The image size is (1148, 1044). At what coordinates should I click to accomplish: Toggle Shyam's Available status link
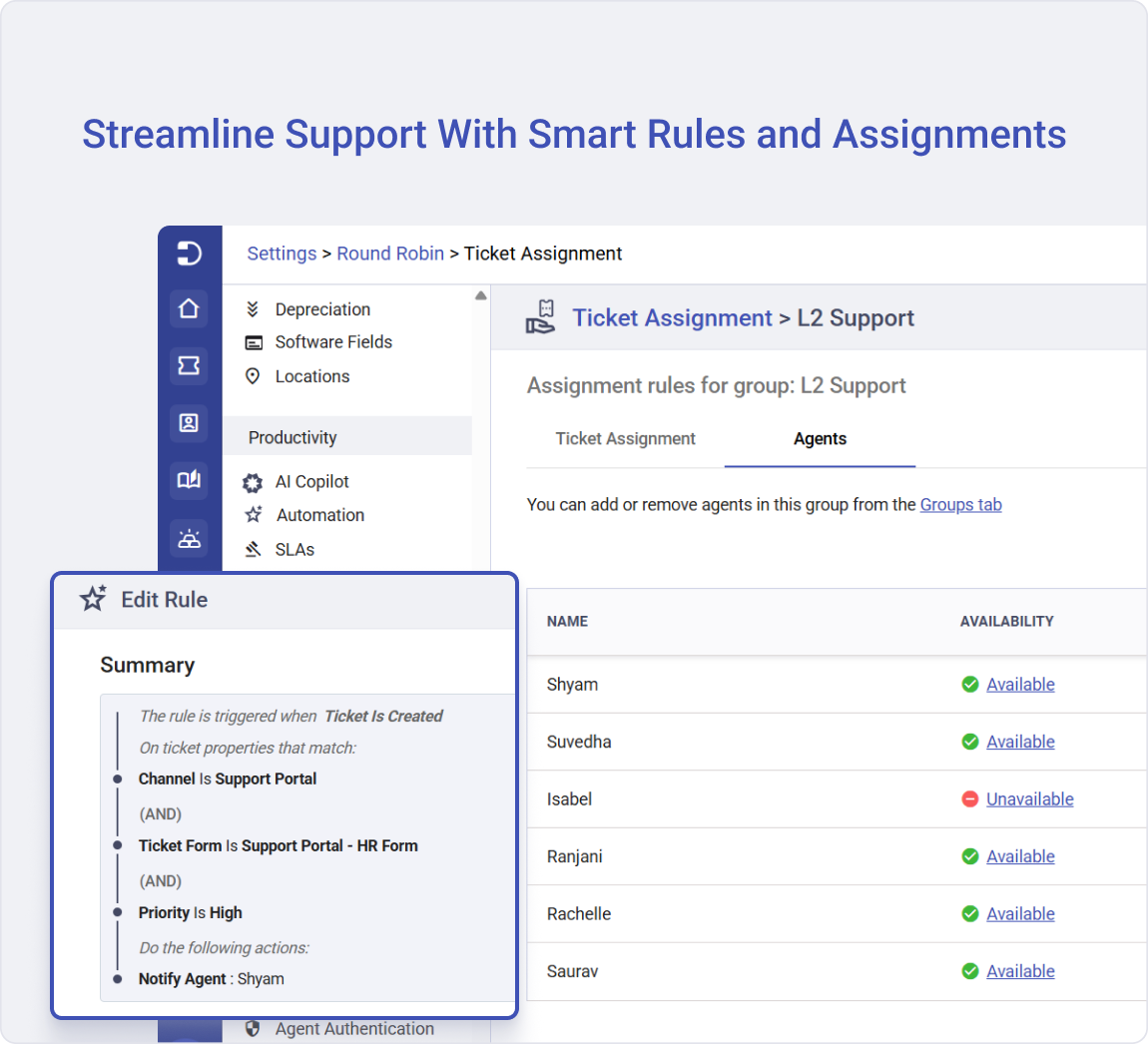pos(1020,685)
